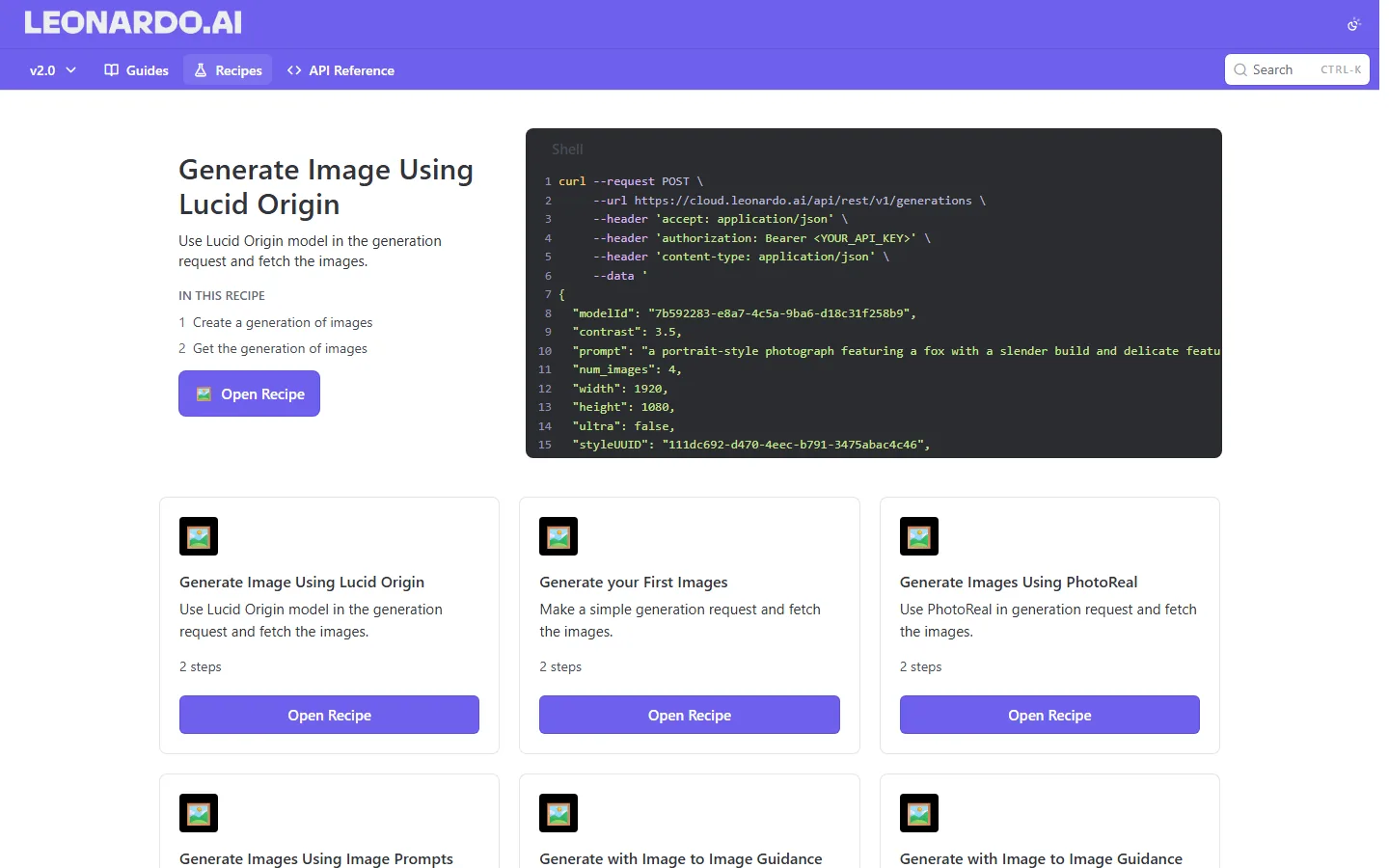Viewport: 1389px width, 868px height.
Task: Open the v2.0 version dropdown
Action: pyautogui.click(x=53, y=70)
